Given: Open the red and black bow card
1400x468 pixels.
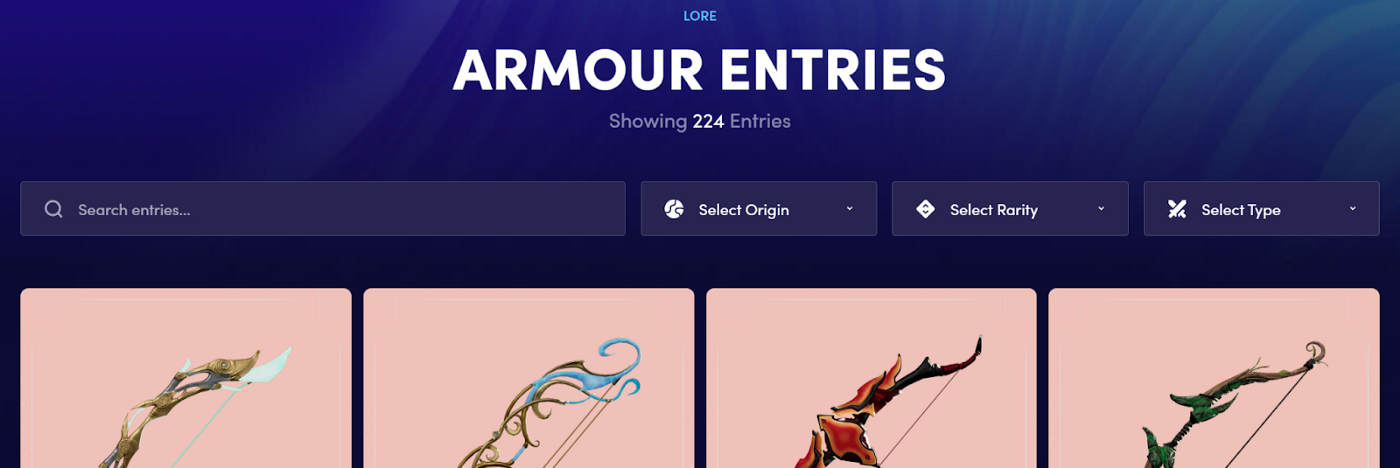Looking at the screenshot, I should pyautogui.click(x=871, y=378).
